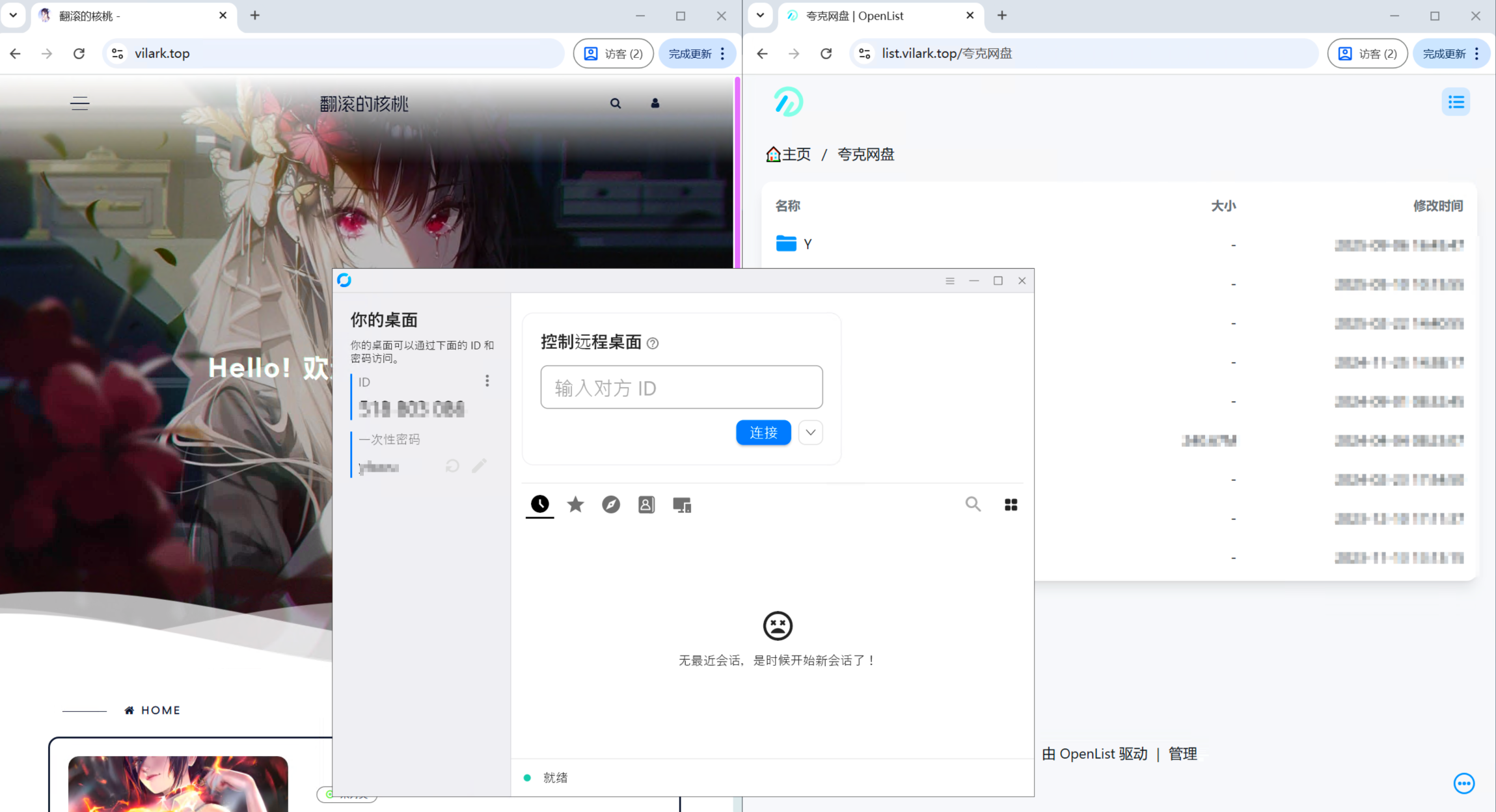
Task: Open the ID three-dot options menu
Action: 487,381
